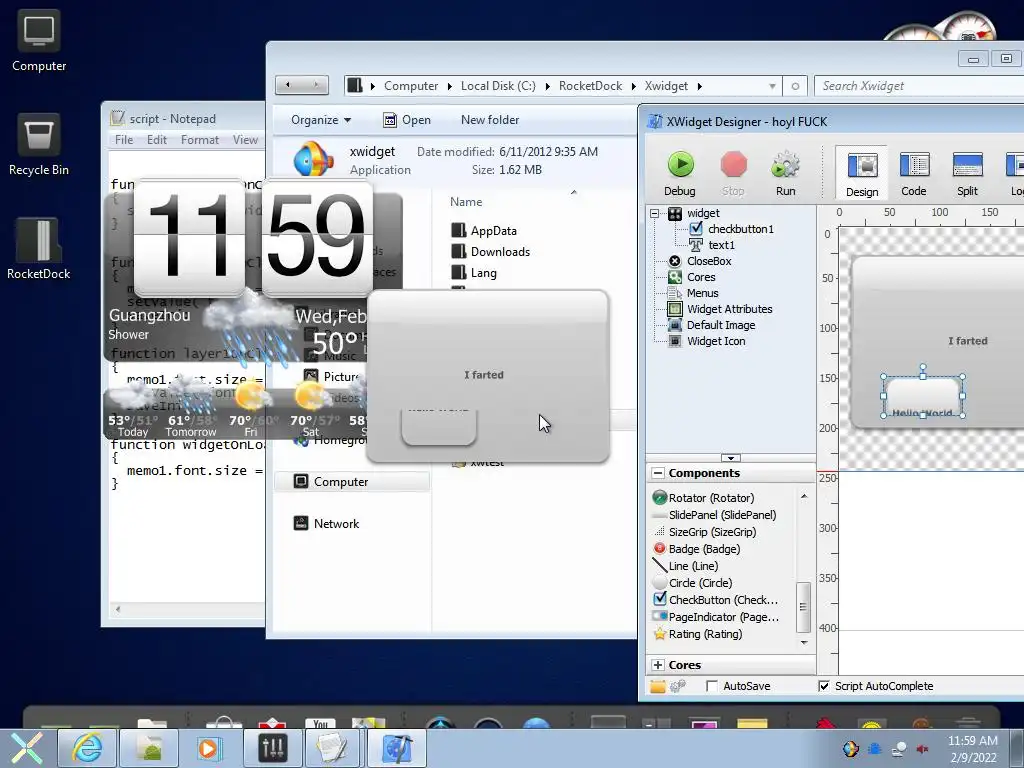Image resolution: width=1024 pixels, height=768 pixels.
Task: Select the Downloads folder
Action: point(490,251)
